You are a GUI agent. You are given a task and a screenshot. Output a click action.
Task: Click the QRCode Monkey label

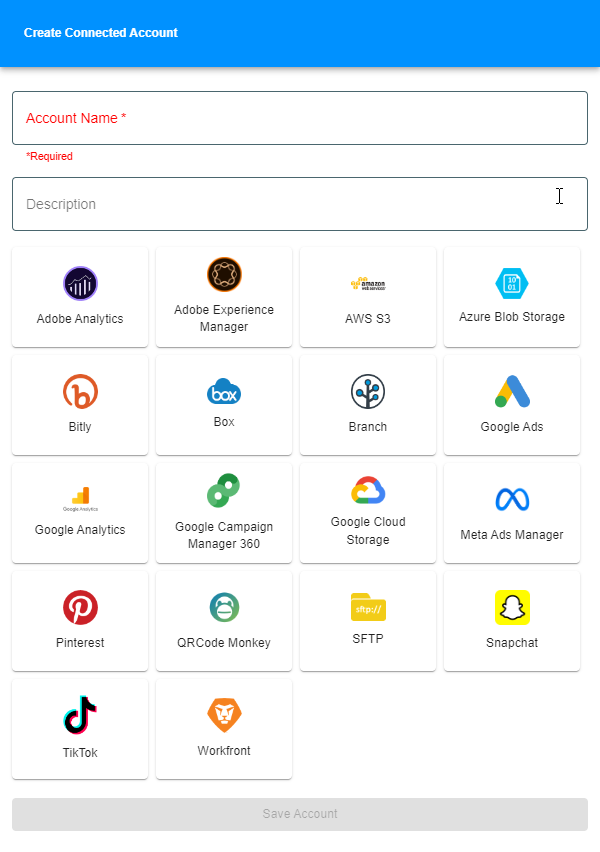pyautogui.click(x=224, y=643)
